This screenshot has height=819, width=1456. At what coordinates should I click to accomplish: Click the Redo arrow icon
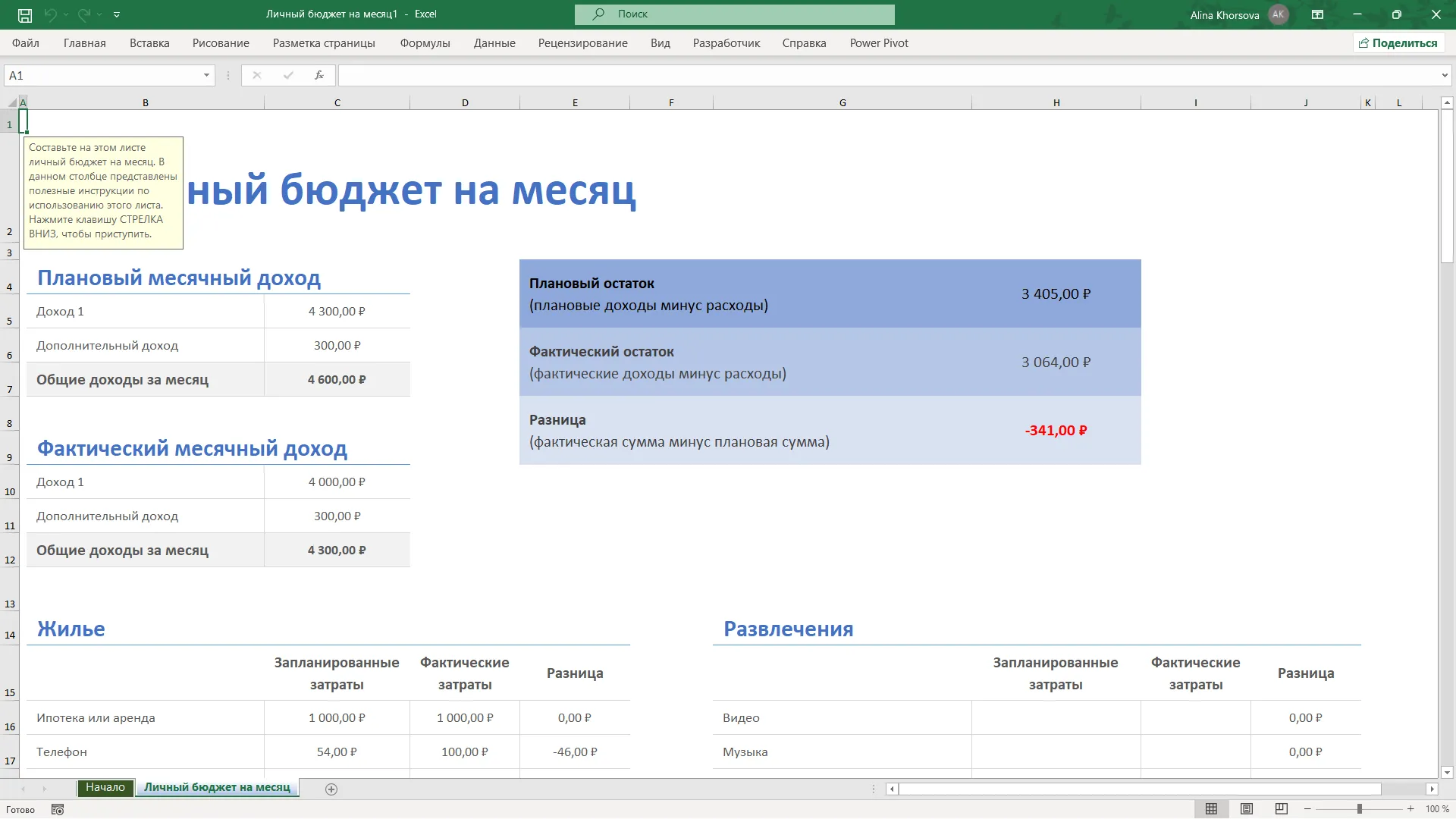point(83,14)
